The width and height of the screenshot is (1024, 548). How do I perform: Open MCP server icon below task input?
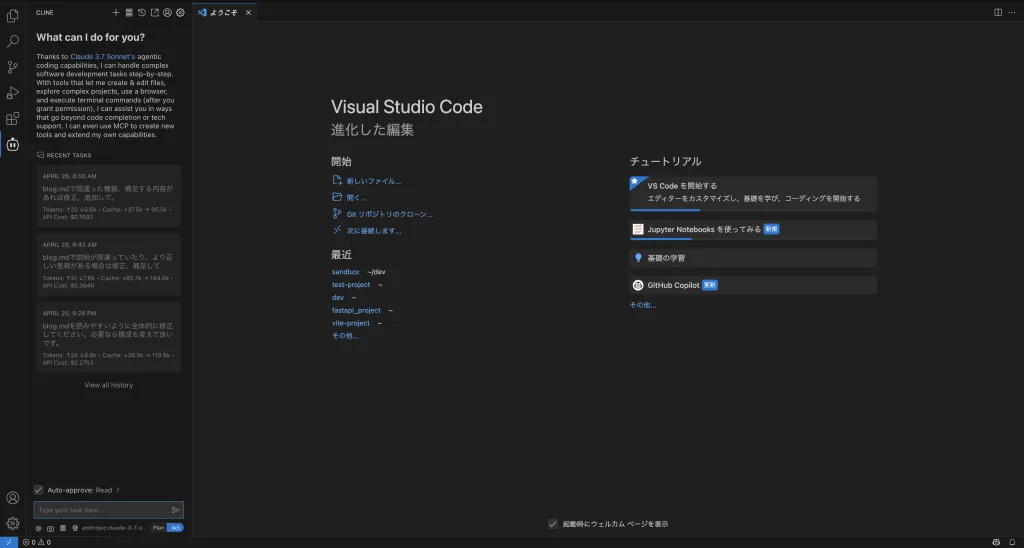click(x=63, y=528)
